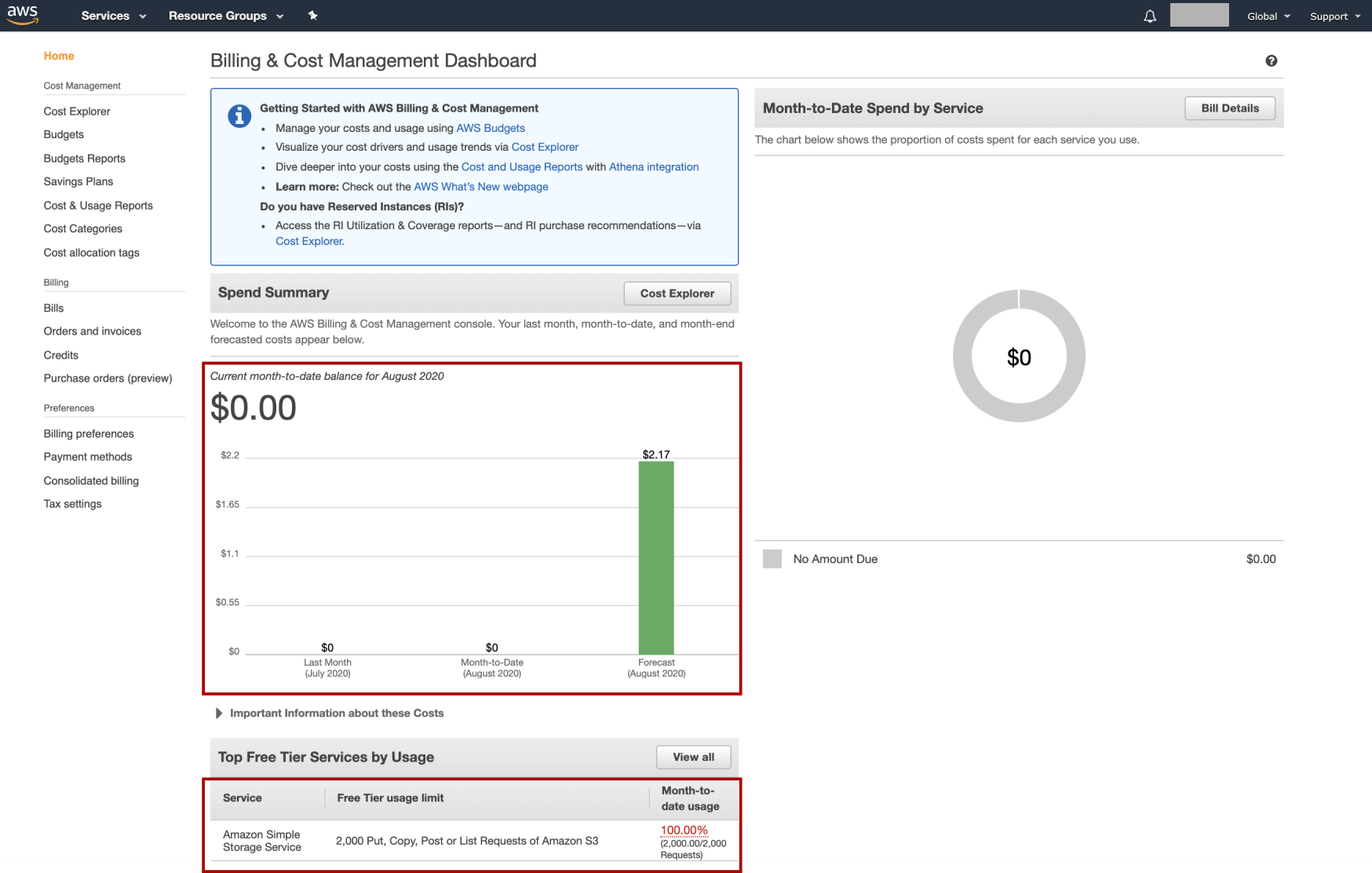Click the info icon in Getting Started box
The image size is (1372, 873).
[x=239, y=116]
